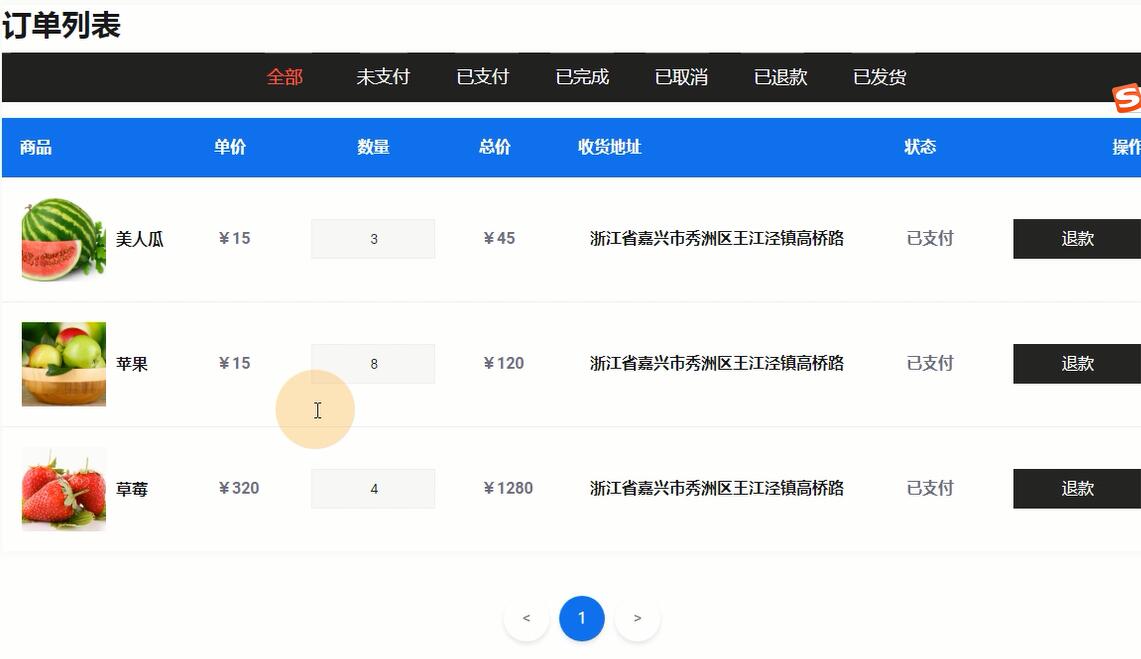Open the 已支付 tab
This screenshot has width=1141, height=659.
(x=482, y=77)
